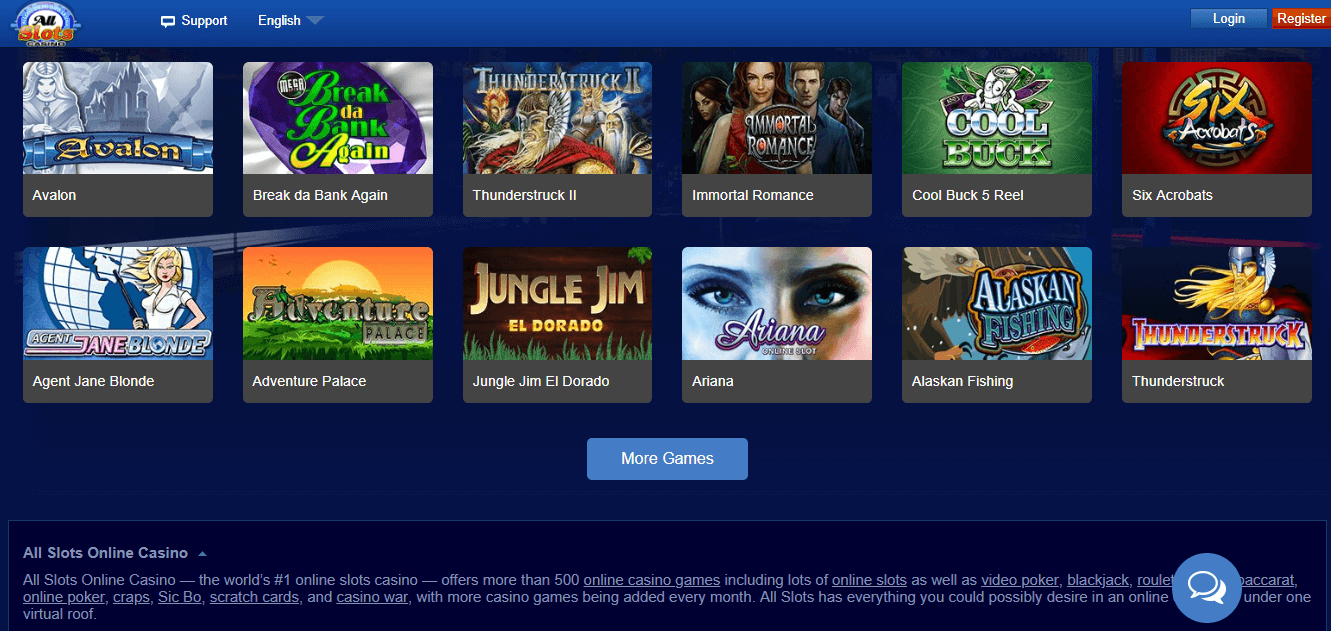Open the Immortal Romance game tile
The image size is (1331, 631).
pos(777,139)
